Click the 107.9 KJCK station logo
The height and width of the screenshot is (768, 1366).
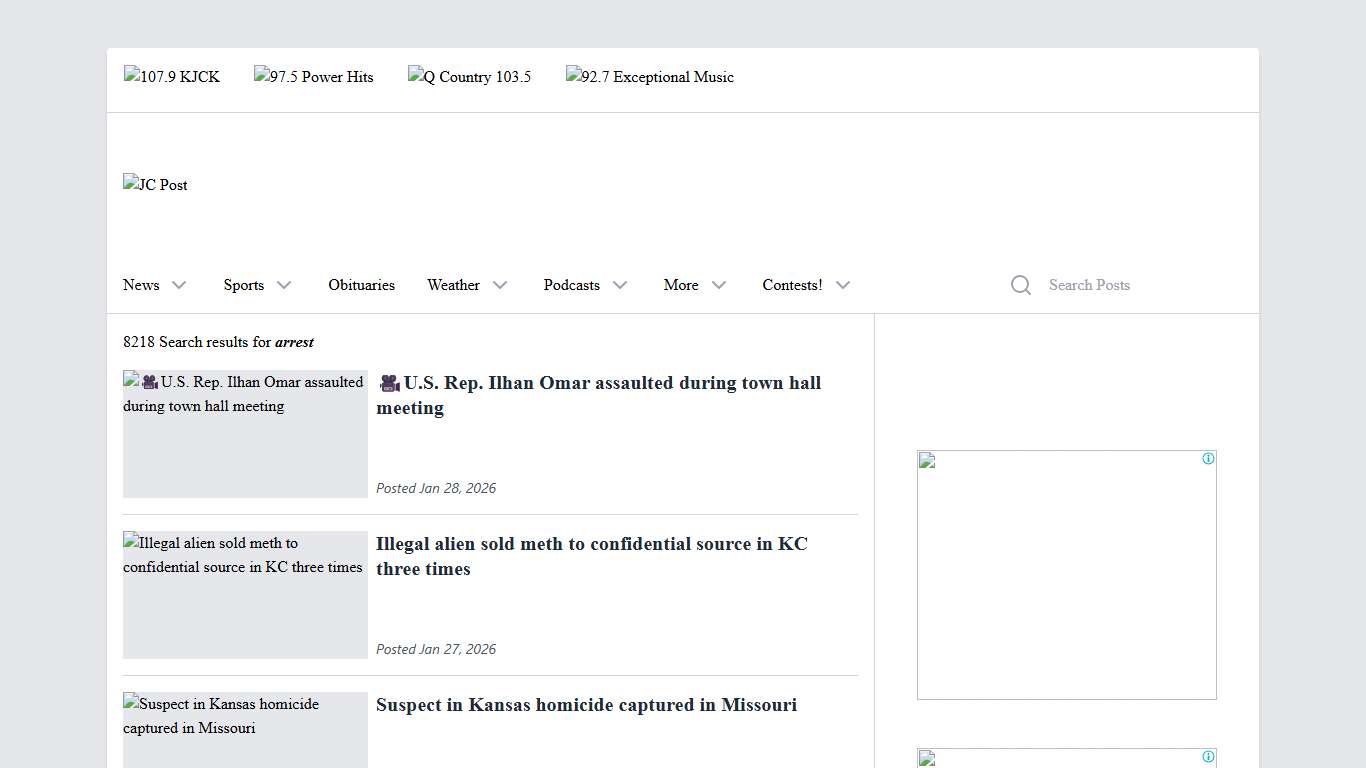click(x=172, y=77)
